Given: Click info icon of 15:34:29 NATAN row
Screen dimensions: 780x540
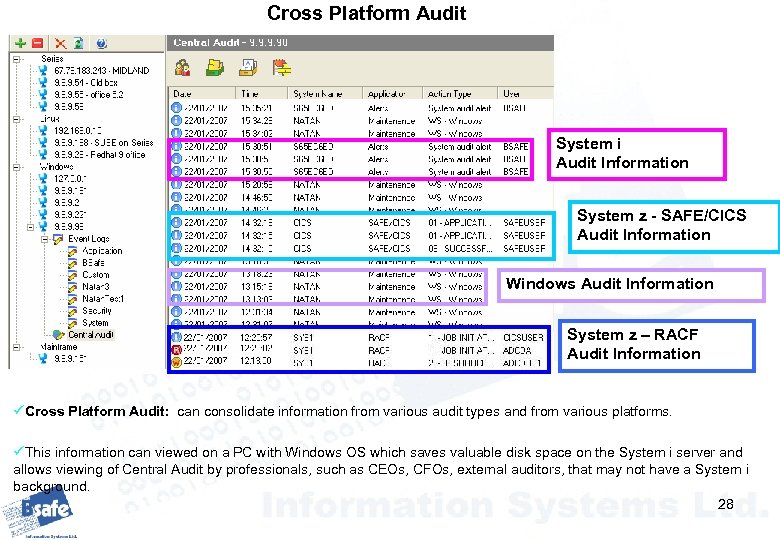Looking at the screenshot, I should click(176, 120).
